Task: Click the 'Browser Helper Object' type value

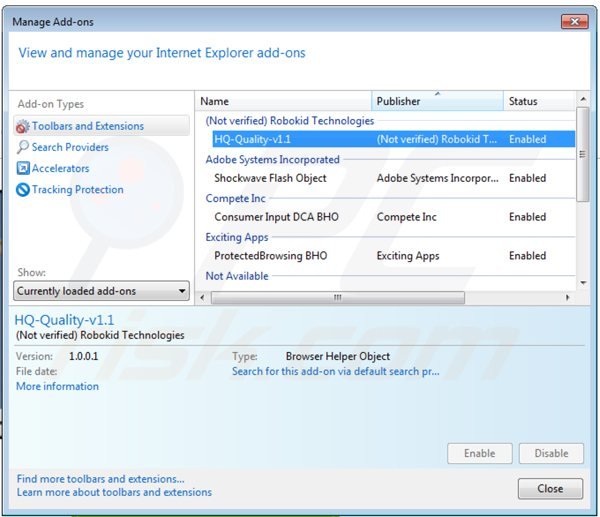Action: pyautogui.click(x=338, y=356)
